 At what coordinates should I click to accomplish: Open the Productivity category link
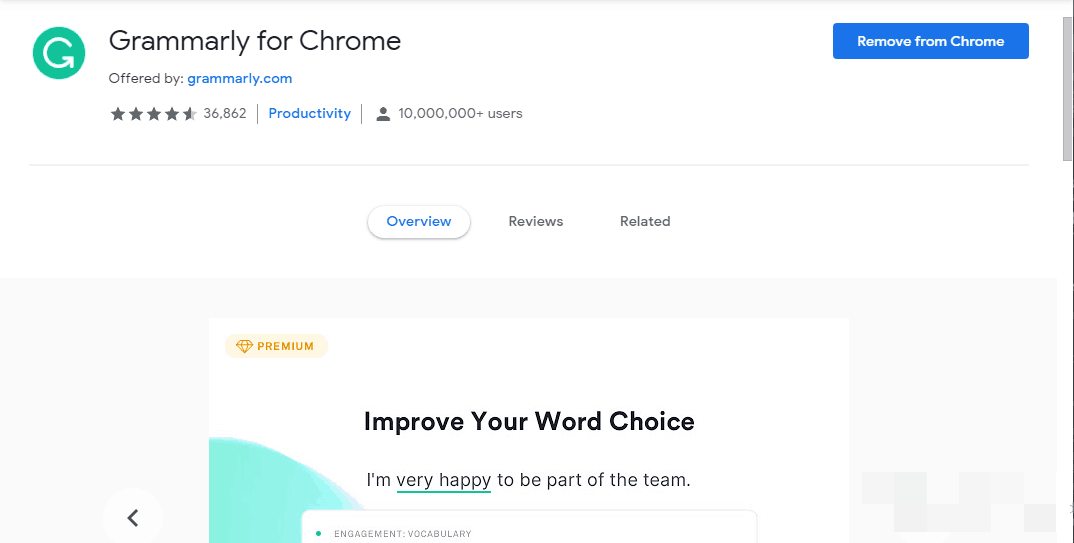(310, 113)
